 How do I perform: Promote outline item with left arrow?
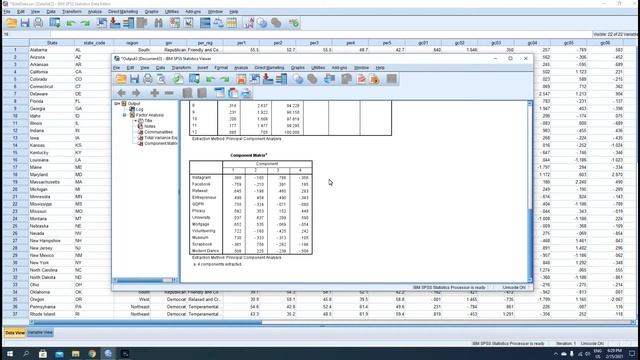[x=121, y=93]
